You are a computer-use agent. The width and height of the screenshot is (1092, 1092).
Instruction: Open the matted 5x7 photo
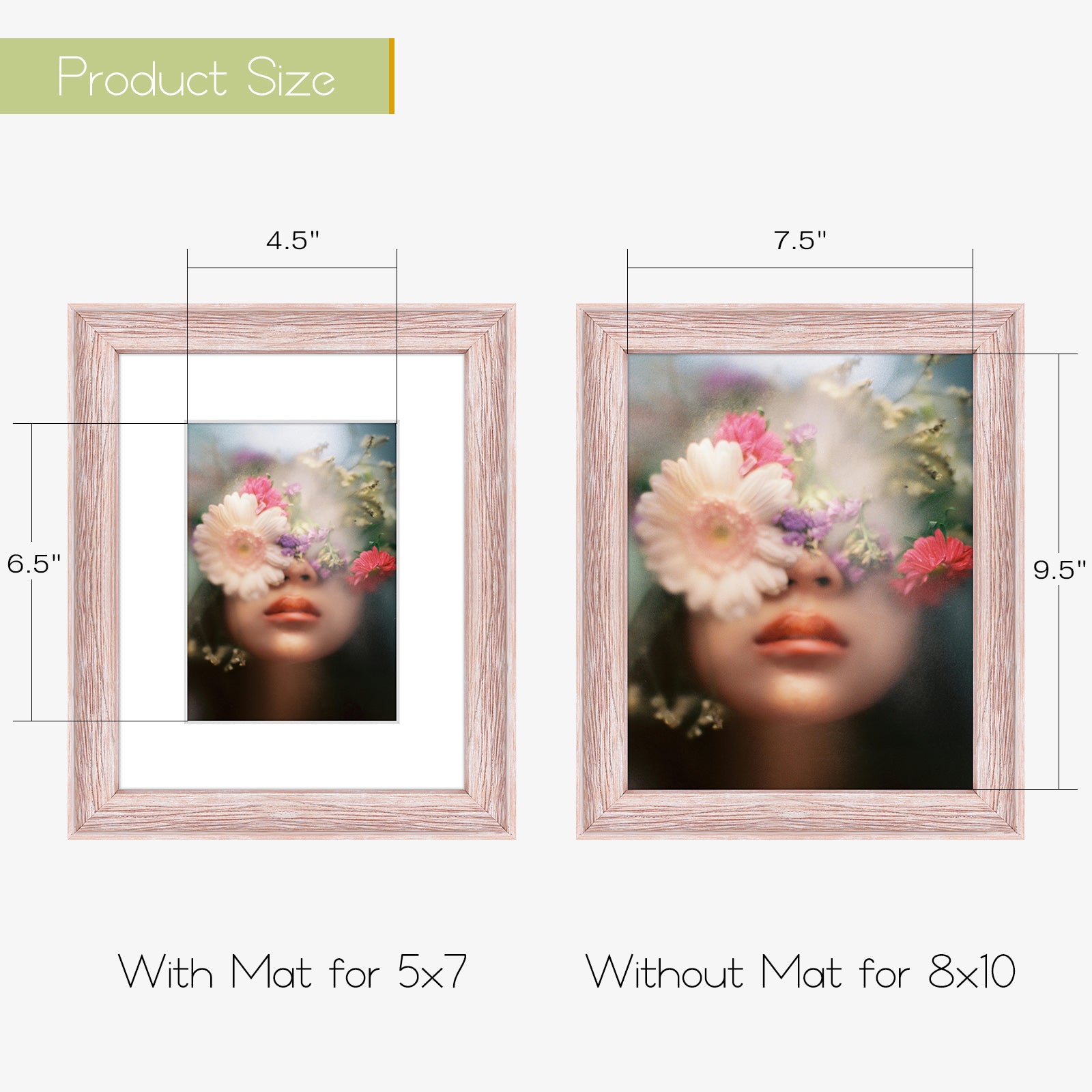click(292, 572)
